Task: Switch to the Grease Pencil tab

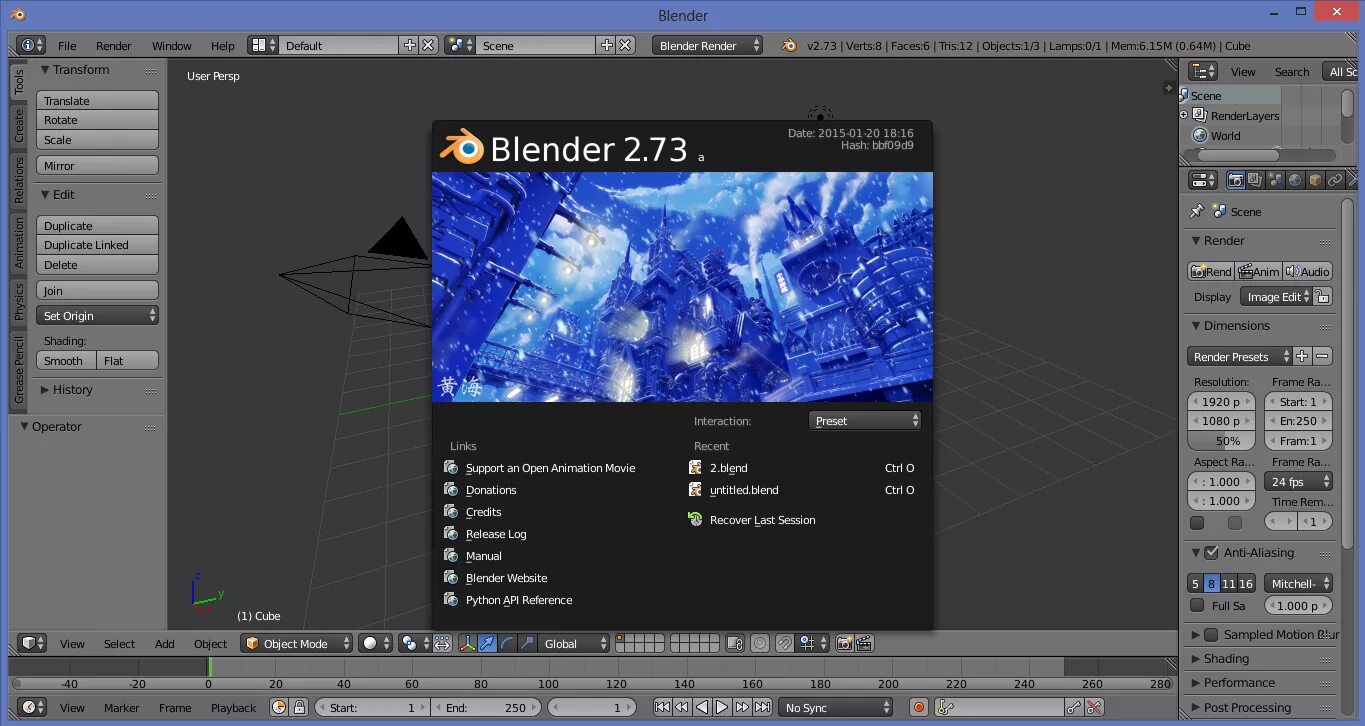Action: click(18, 369)
